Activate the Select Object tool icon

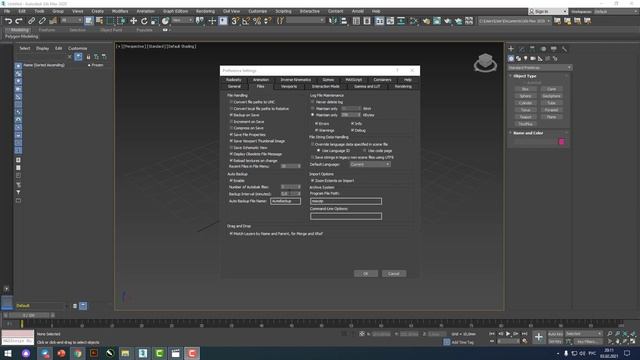click(89, 21)
